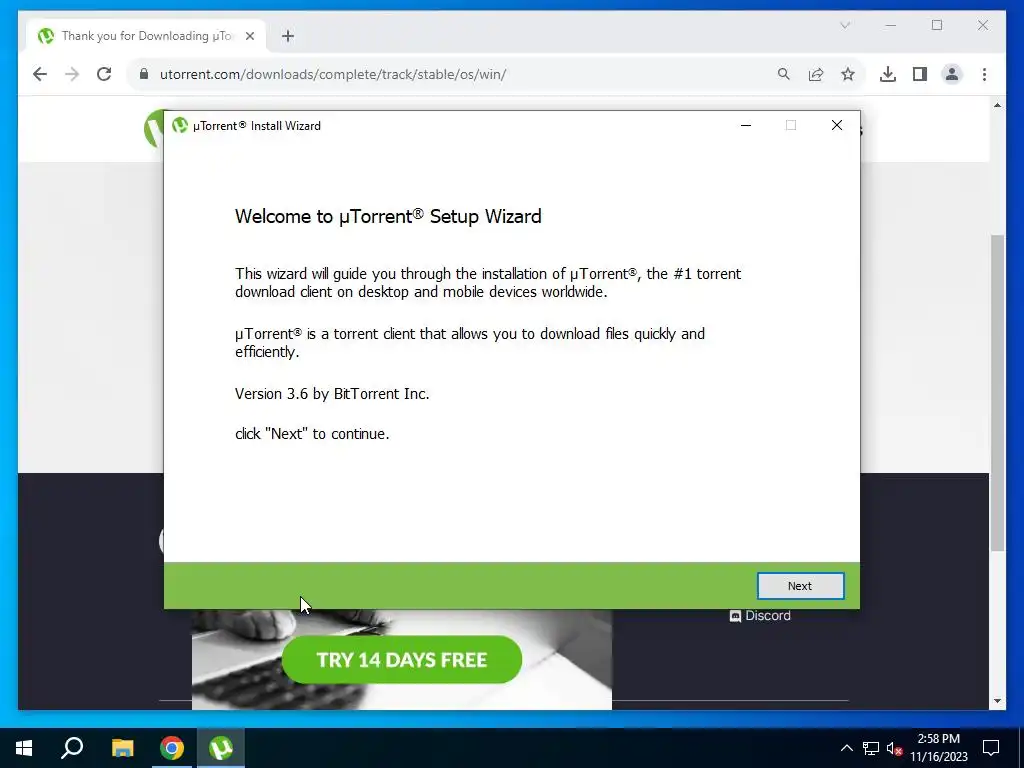Click µTorrent installer taskbar icon

(221, 748)
